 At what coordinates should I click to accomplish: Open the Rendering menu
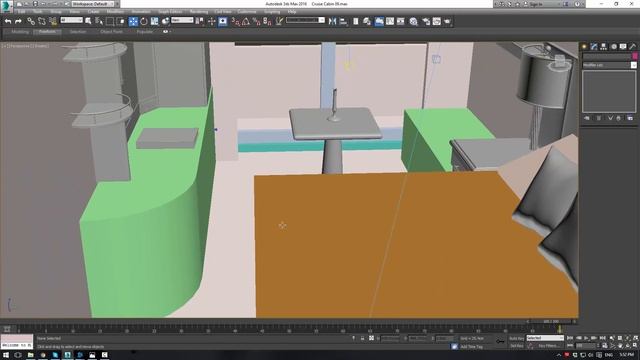[x=199, y=12]
